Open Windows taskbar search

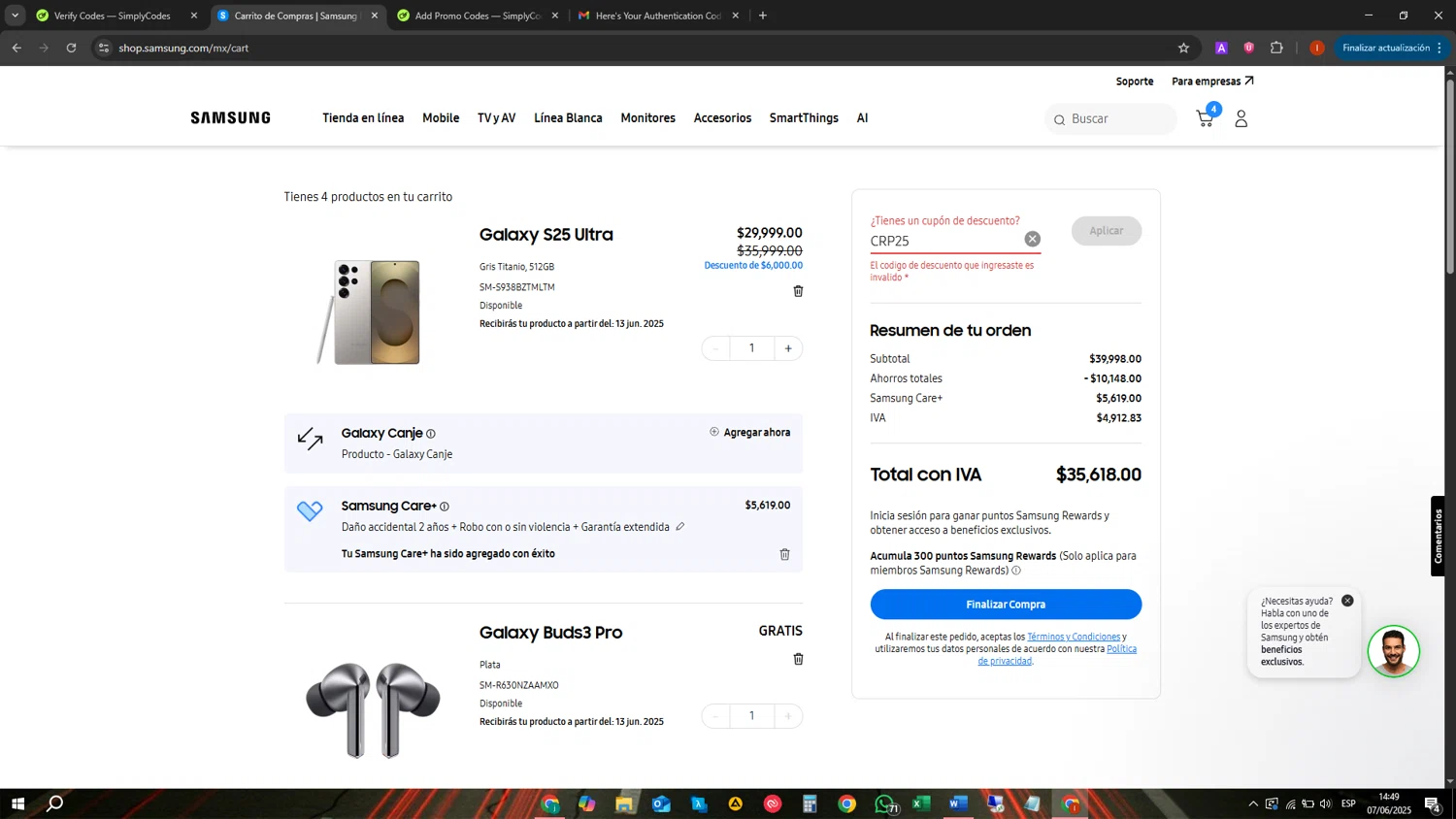point(55,803)
